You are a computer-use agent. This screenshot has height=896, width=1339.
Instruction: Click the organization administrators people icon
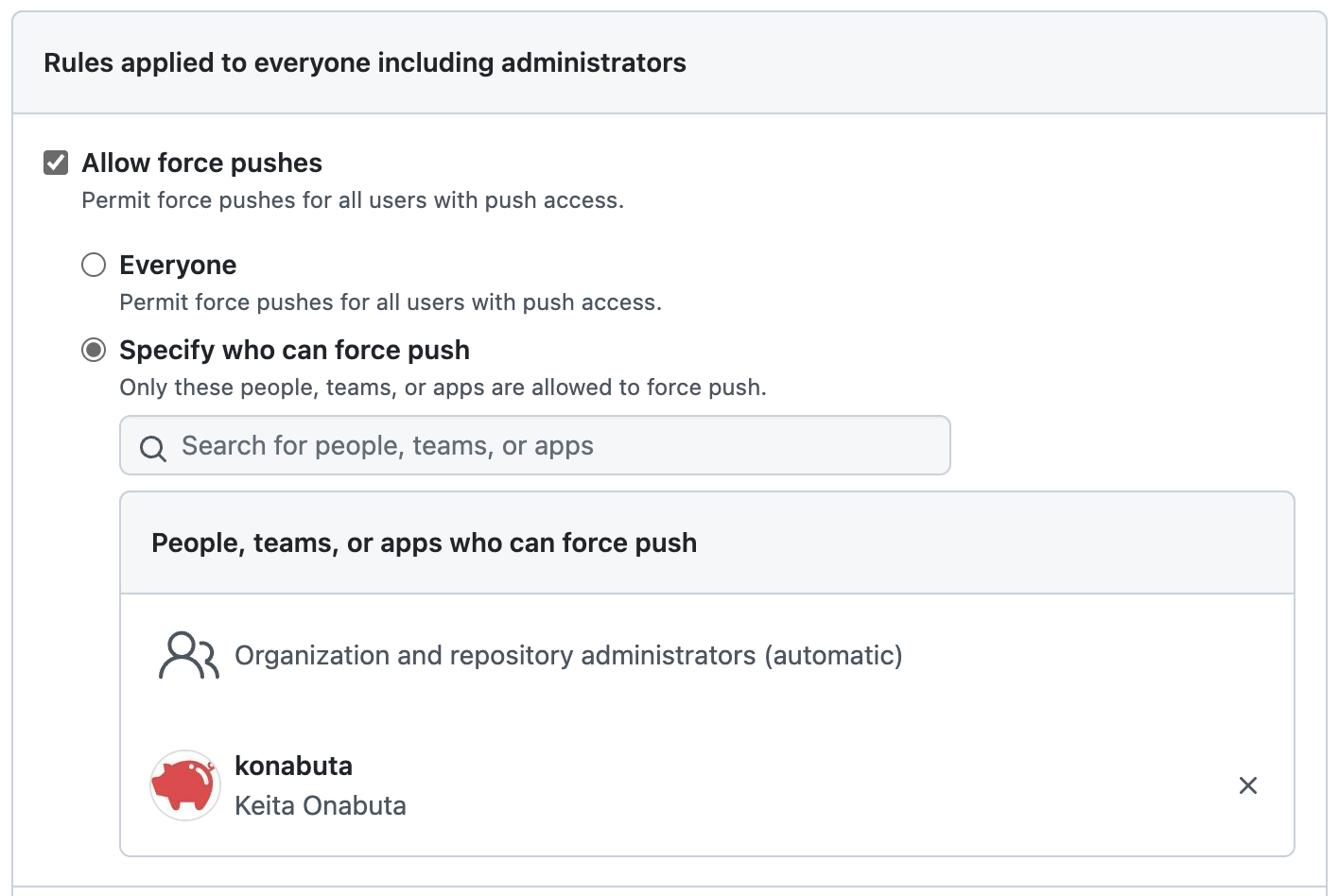point(186,654)
